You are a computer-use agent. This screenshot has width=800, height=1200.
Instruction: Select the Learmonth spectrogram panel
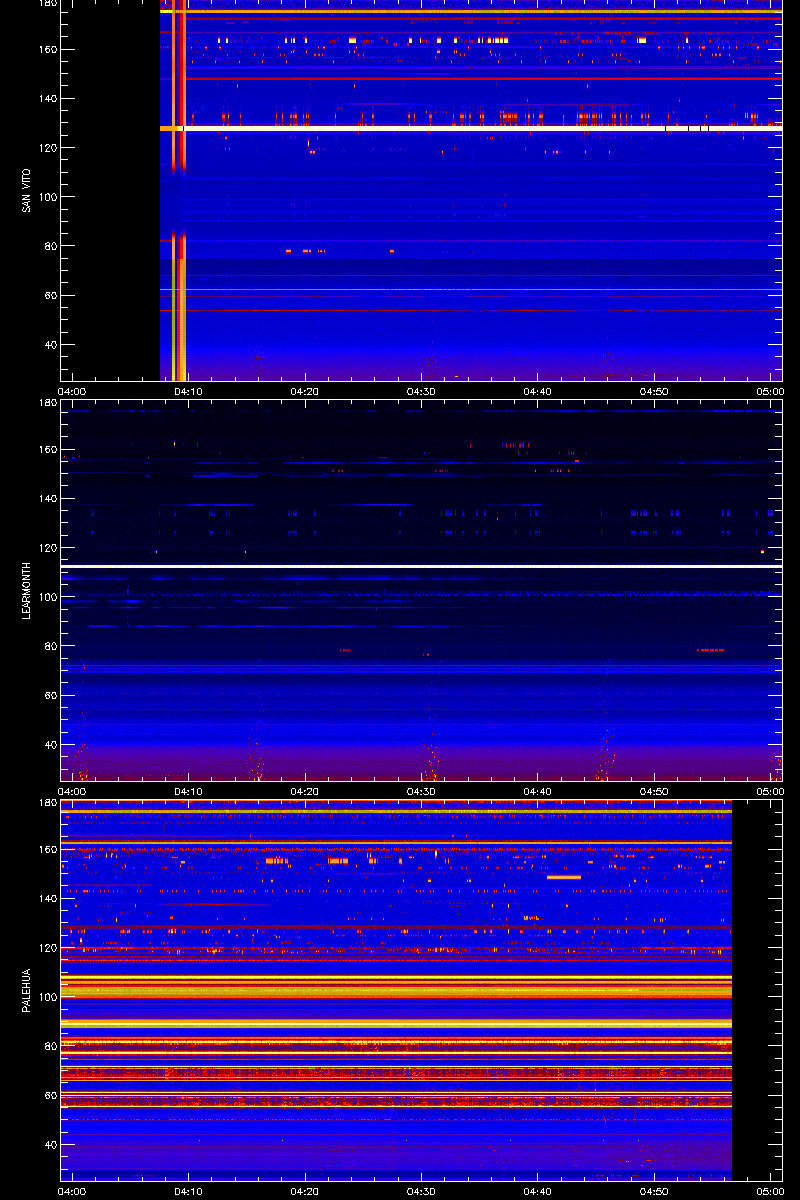(421, 590)
